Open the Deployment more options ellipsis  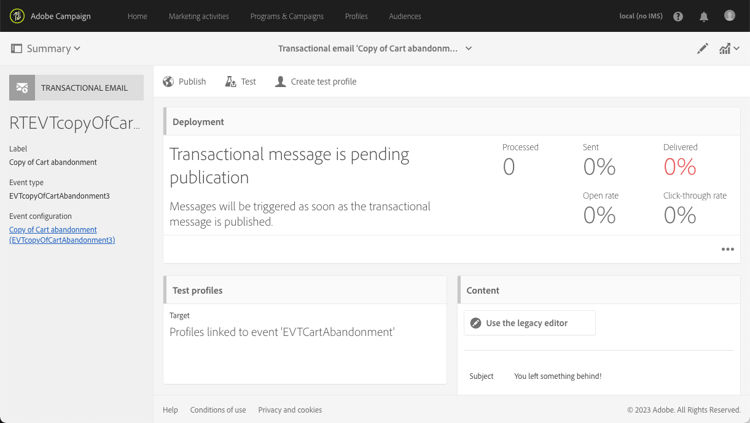pos(727,249)
